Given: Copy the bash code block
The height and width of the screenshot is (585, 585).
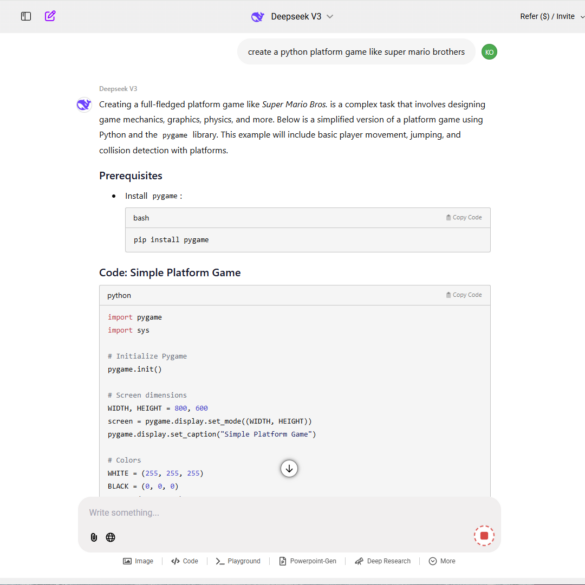Looking at the screenshot, I should click(464, 218).
